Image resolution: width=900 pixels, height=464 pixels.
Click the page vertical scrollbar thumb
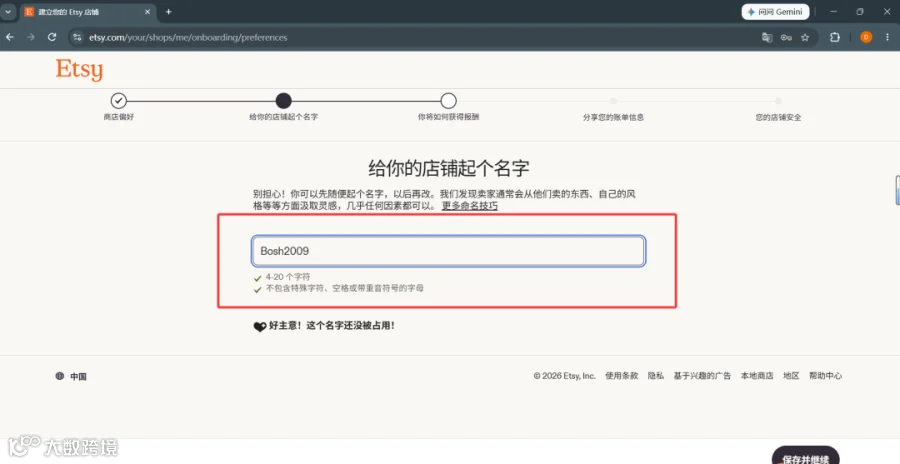897,190
